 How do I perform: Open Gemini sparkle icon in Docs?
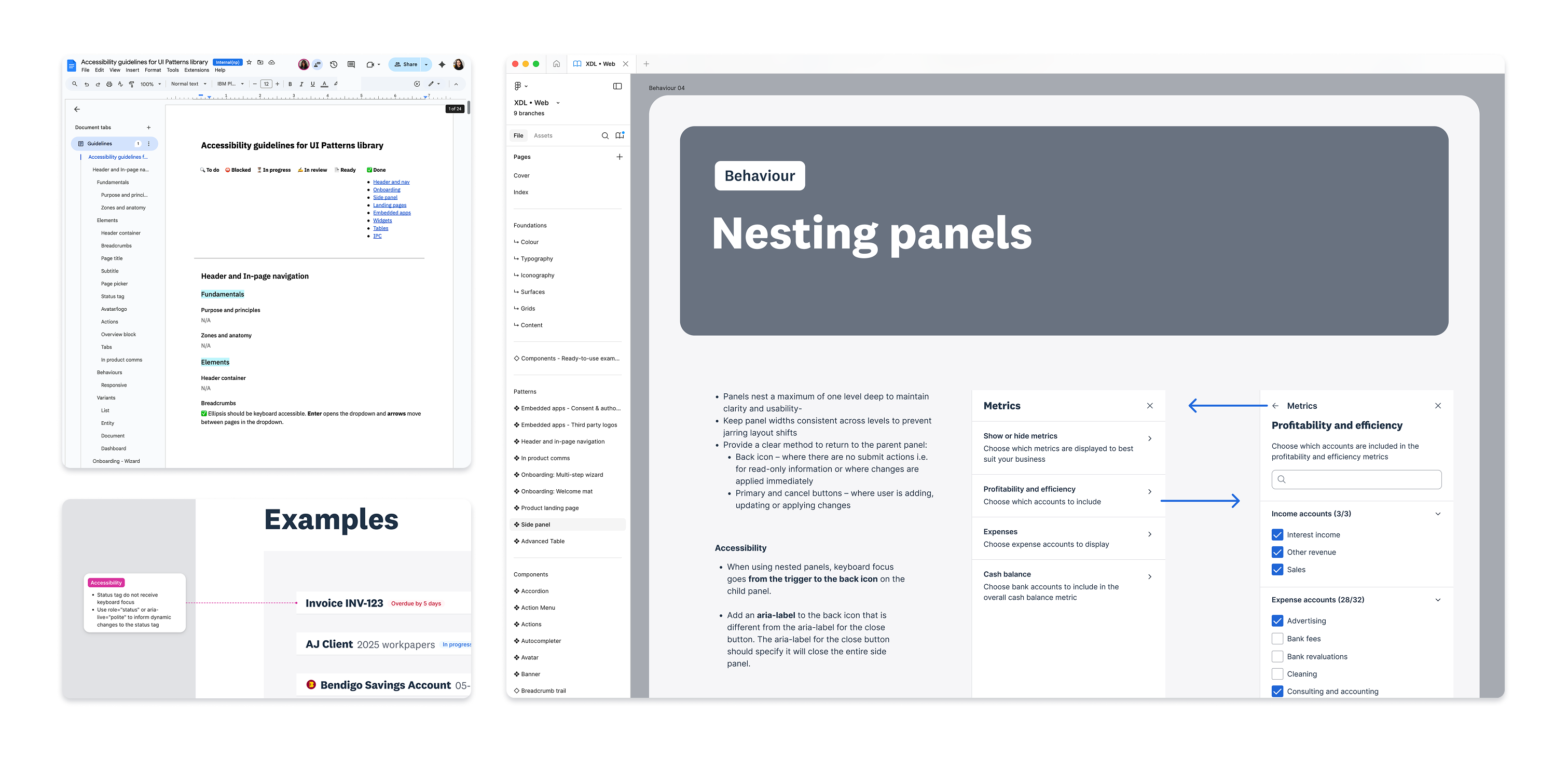pyautogui.click(x=442, y=64)
